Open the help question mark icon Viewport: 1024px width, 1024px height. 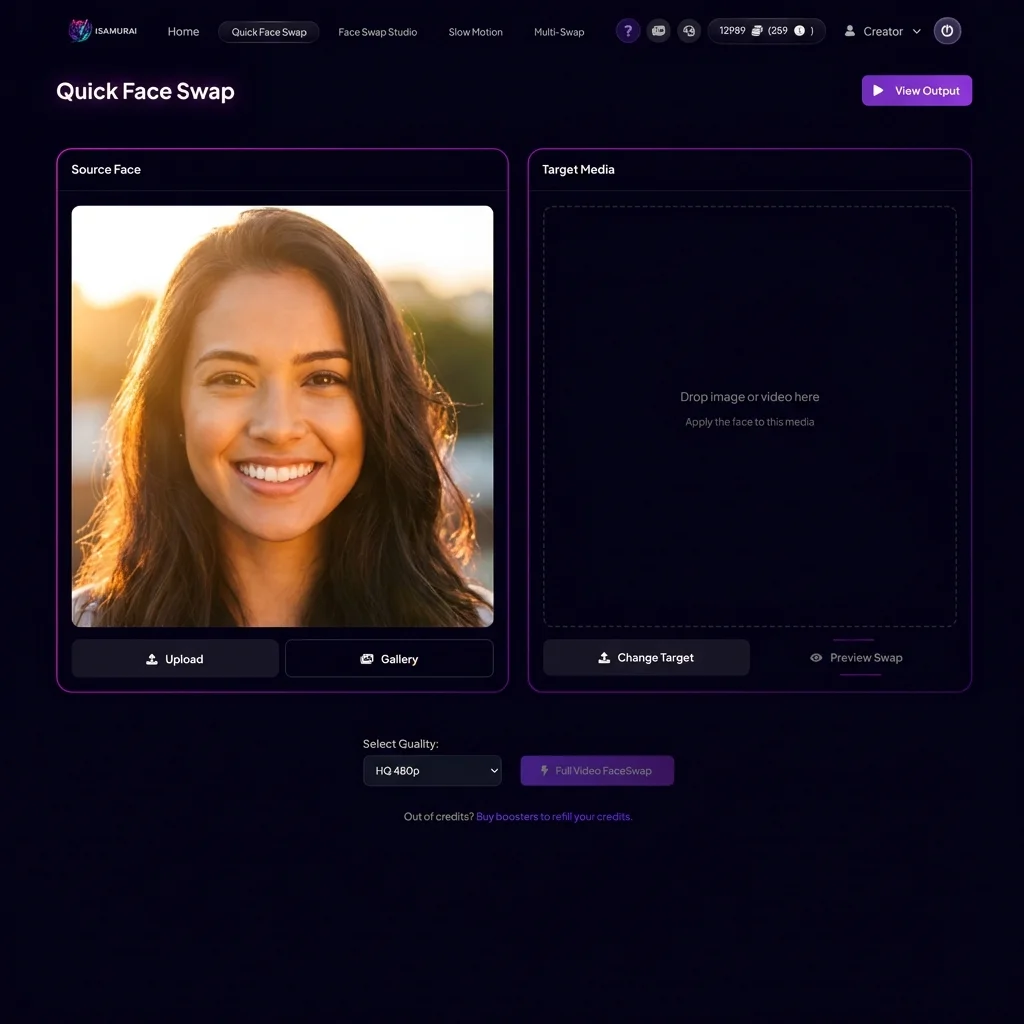click(627, 31)
